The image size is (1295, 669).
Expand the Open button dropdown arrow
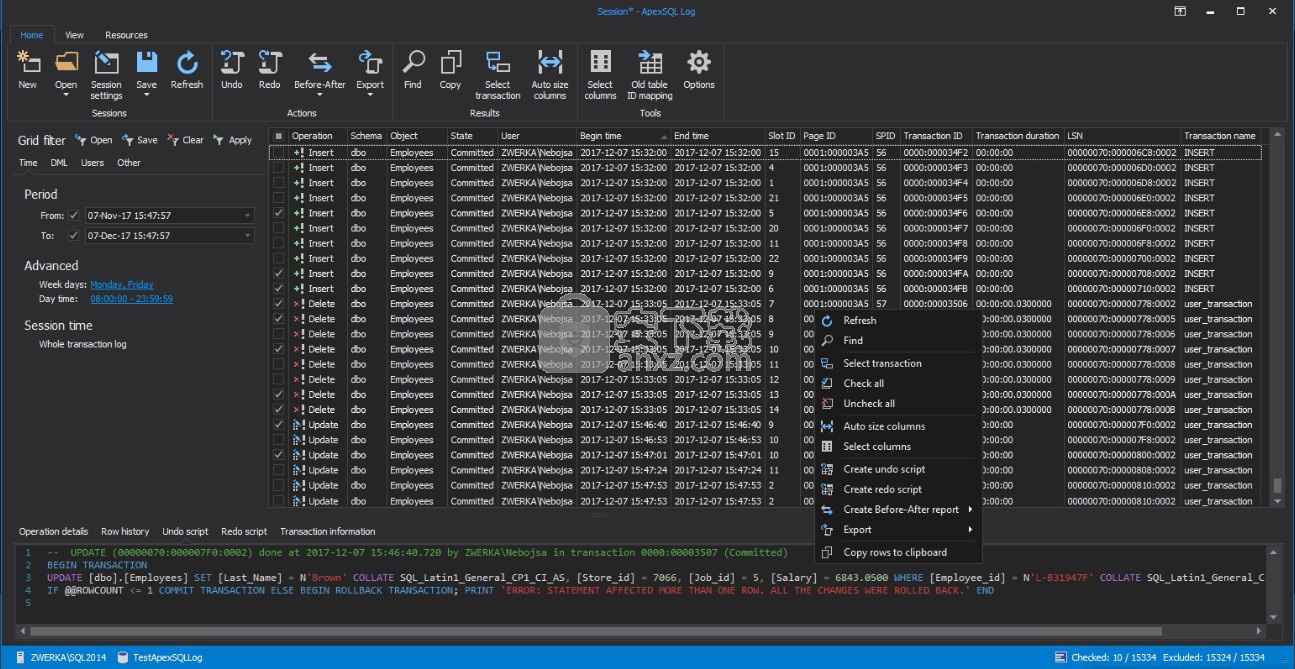point(66,97)
